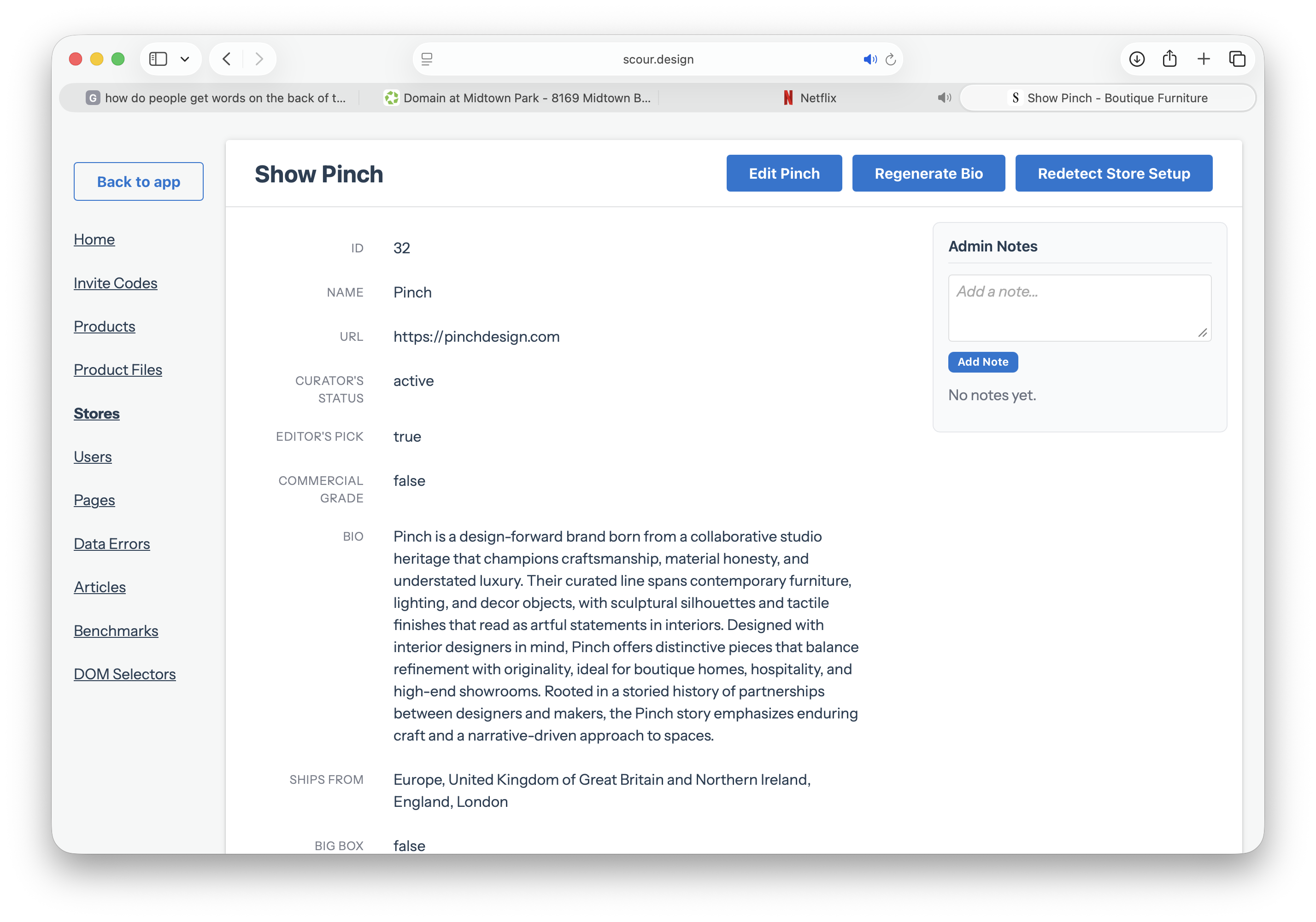Click the Share icon in toolbar

click(1170, 58)
